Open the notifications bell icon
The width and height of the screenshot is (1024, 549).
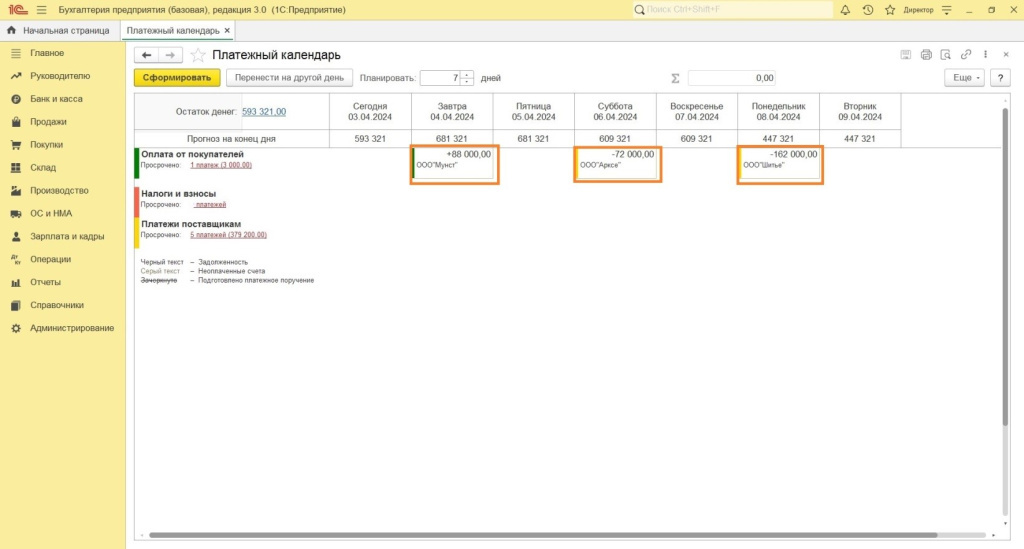pyautogui.click(x=845, y=10)
